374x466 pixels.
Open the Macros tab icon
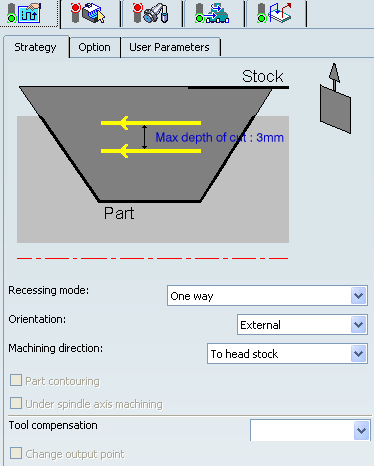(x=274, y=13)
